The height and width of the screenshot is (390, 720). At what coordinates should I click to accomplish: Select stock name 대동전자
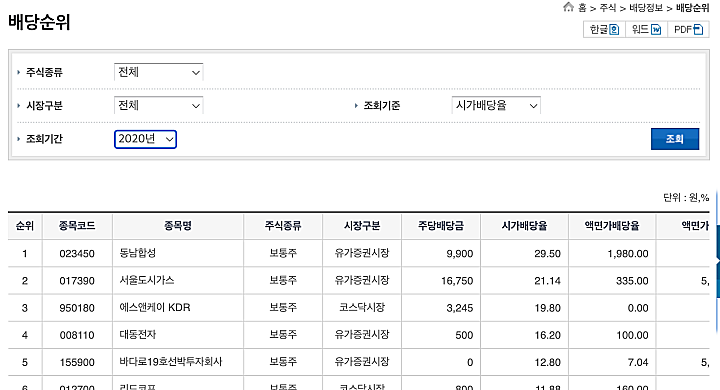pos(138,334)
